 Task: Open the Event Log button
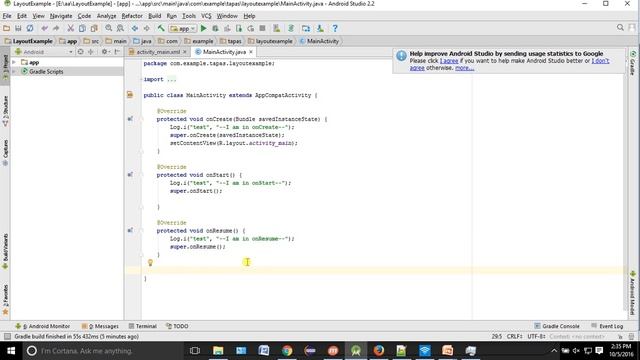coord(607,326)
